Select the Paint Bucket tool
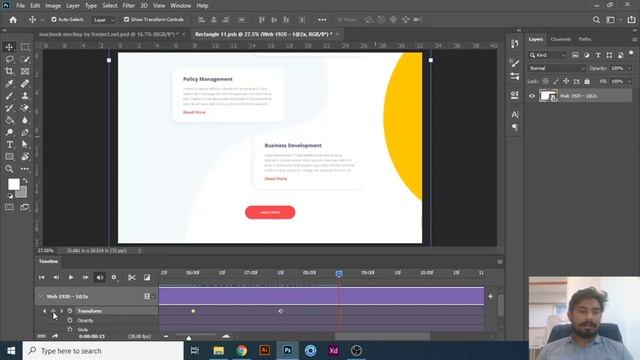The image size is (640, 360). click(9, 120)
